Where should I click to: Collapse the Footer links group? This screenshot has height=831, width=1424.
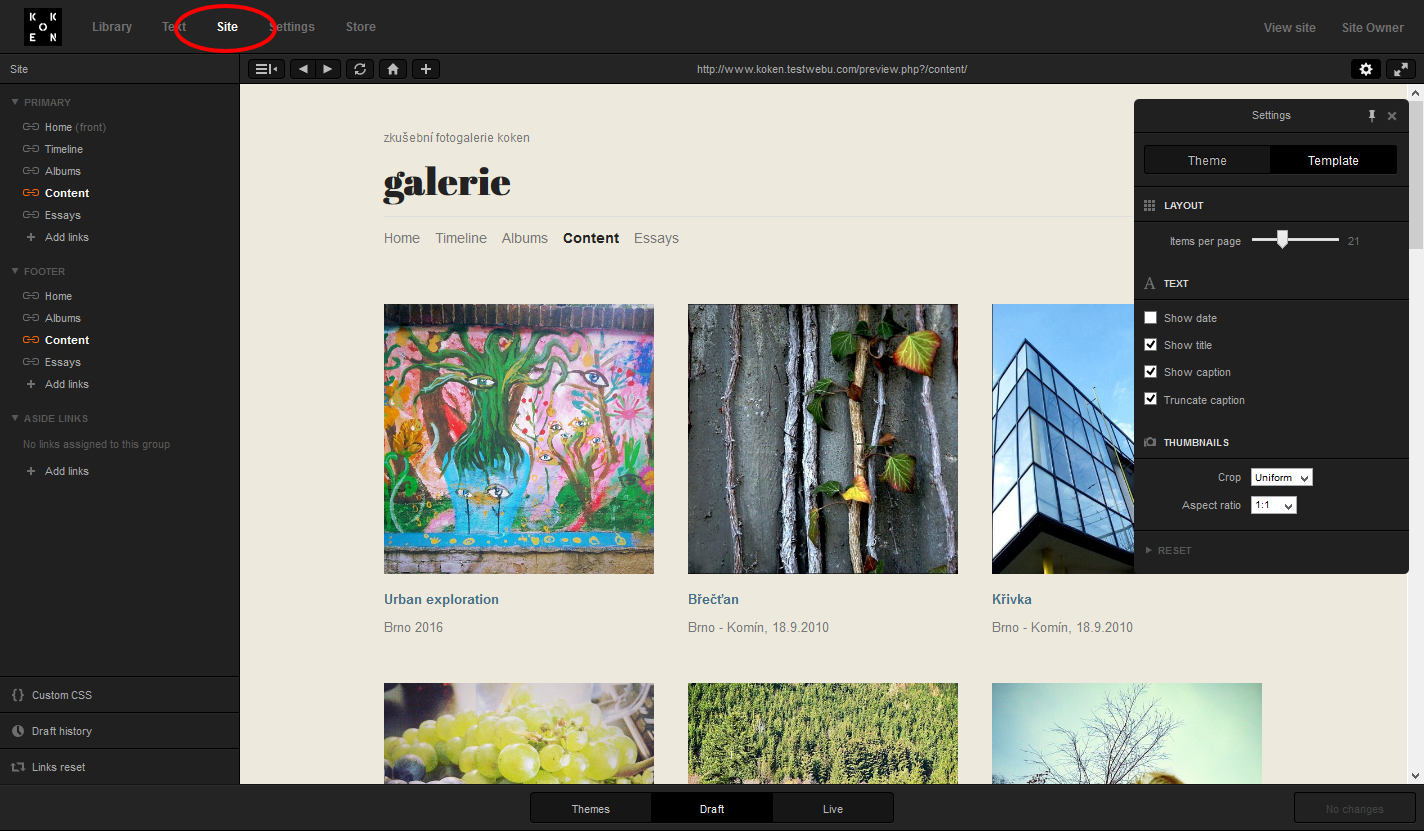[x=15, y=271]
